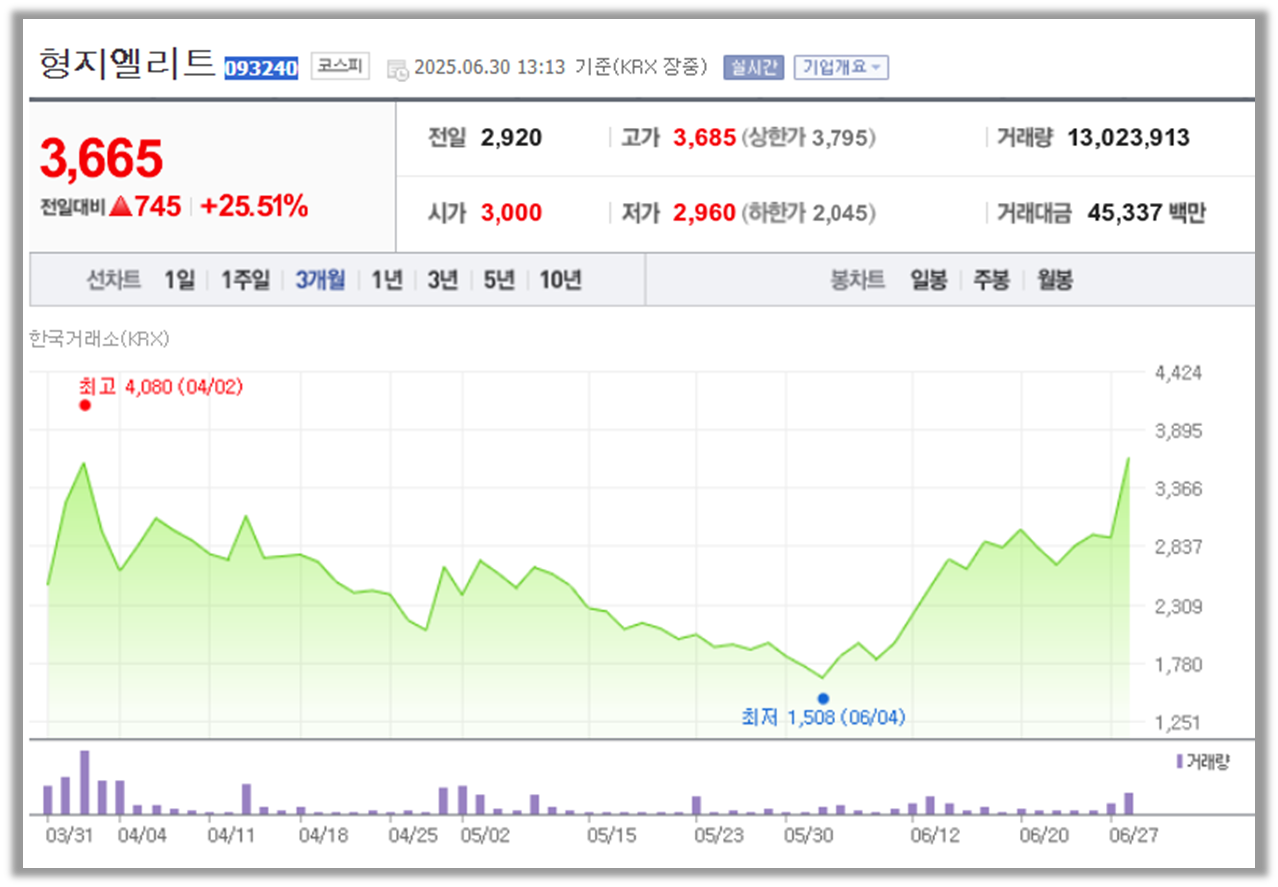Click the stock code 093240
The height and width of the screenshot is (887, 1278).
click(x=261, y=69)
